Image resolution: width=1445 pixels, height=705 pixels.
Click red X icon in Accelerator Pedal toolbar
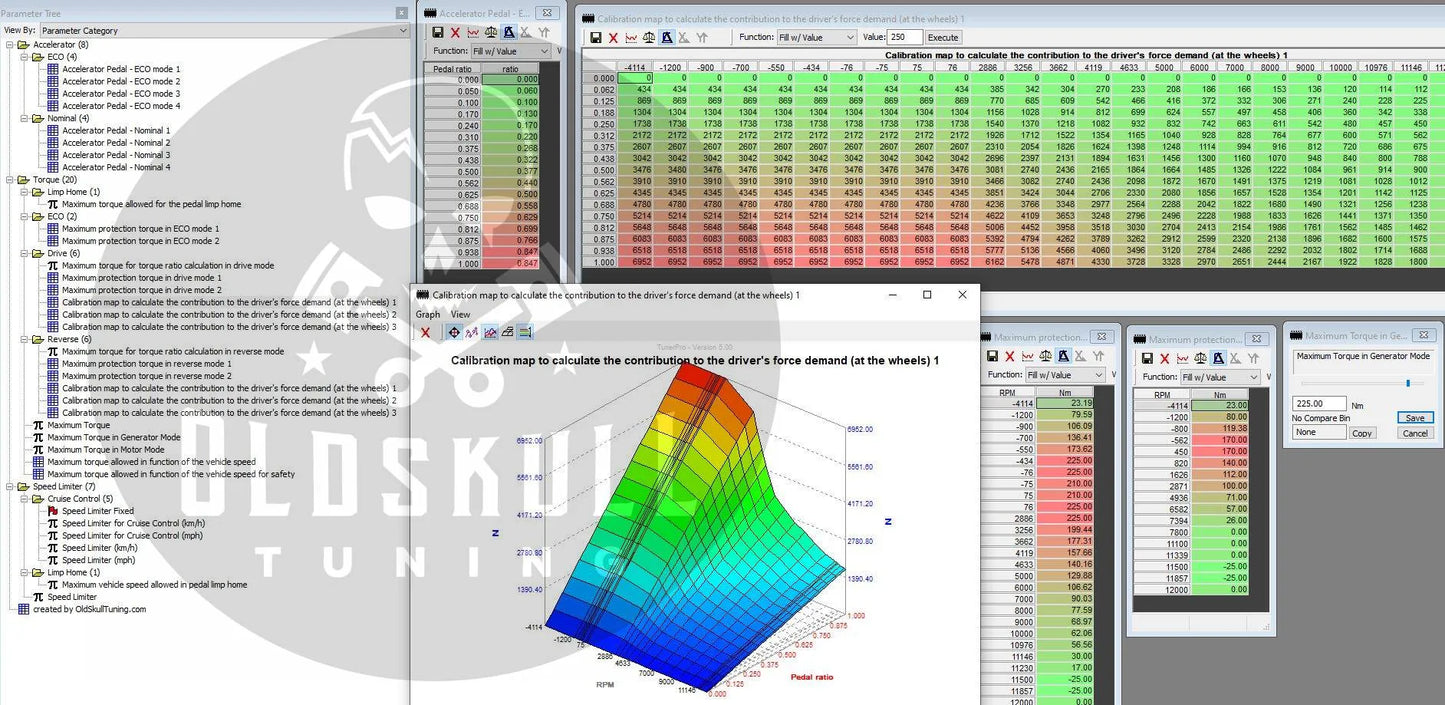click(454, 34)
